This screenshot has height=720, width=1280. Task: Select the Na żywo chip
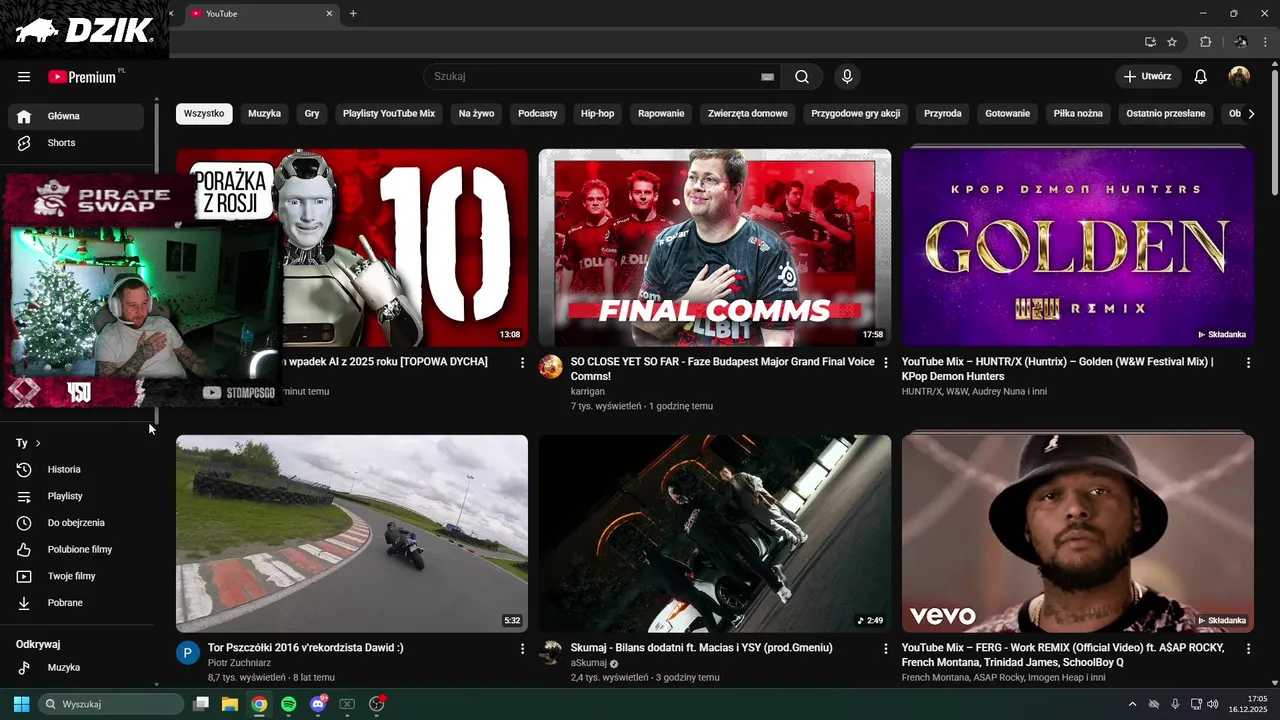coord(477,114)
